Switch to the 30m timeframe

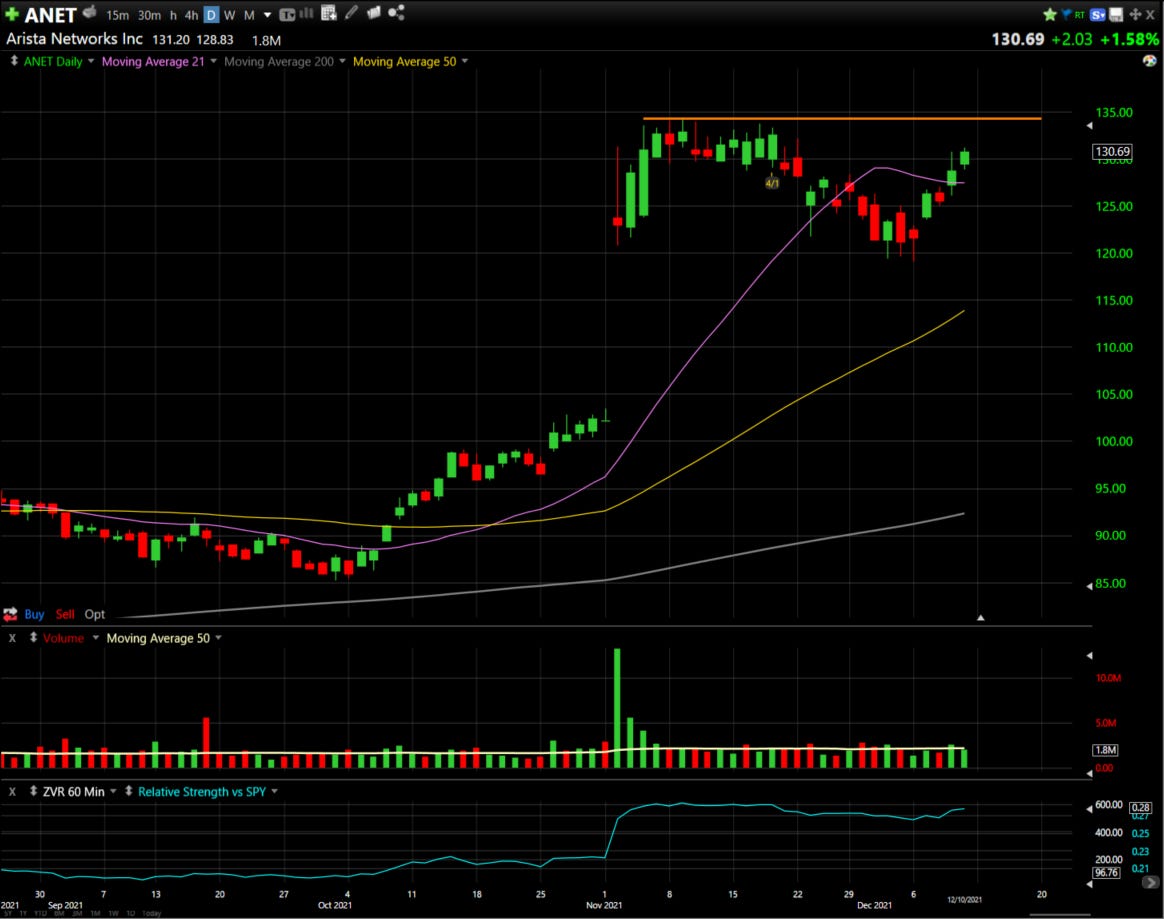(x=149, y=15)
